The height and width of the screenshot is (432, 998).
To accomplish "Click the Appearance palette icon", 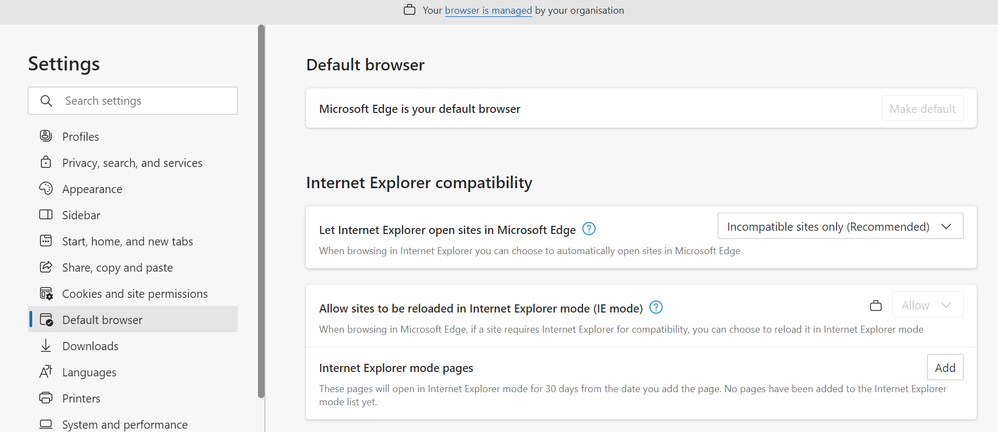I will [x=46, y=189].
